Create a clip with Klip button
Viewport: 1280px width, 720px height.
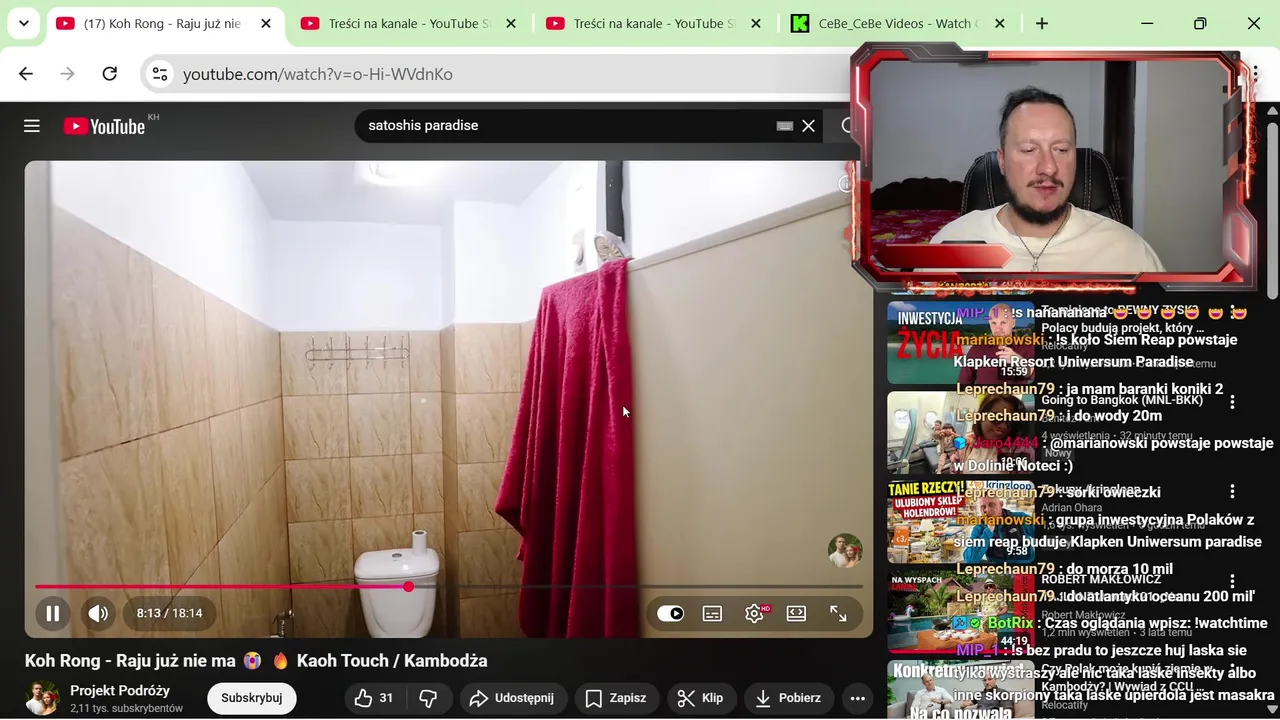click(x=701, y=698)
